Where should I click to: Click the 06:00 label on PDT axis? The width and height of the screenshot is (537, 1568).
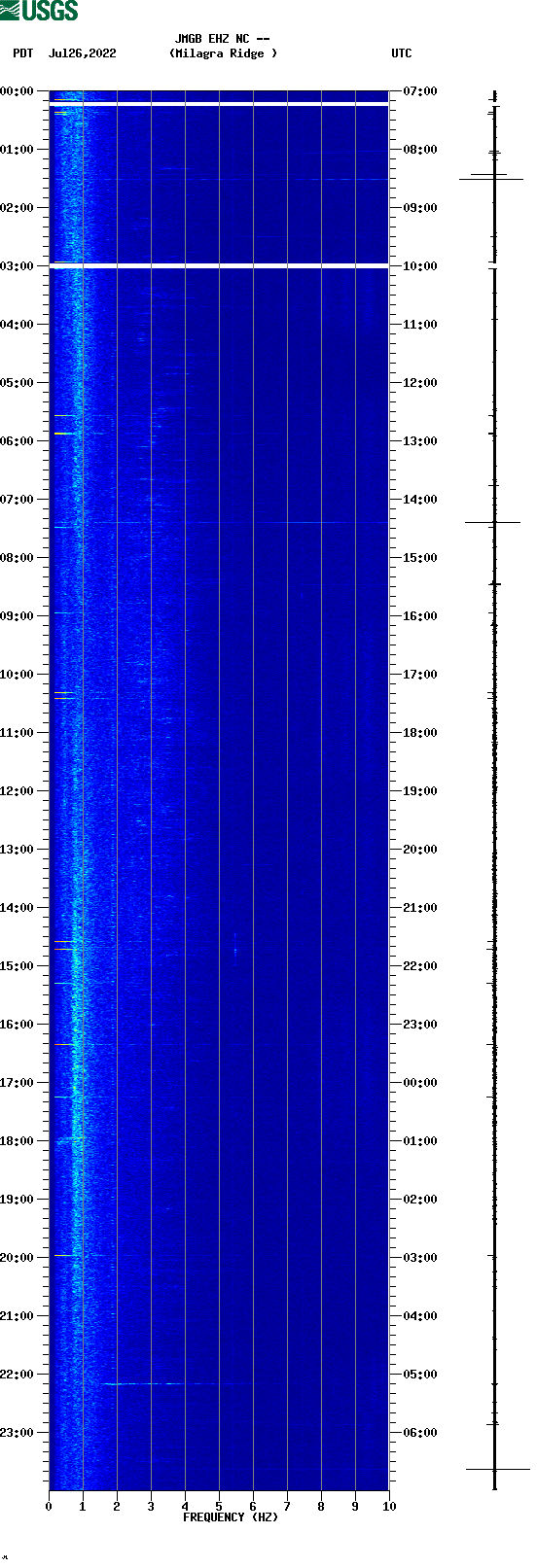click(x=17, y=441)
